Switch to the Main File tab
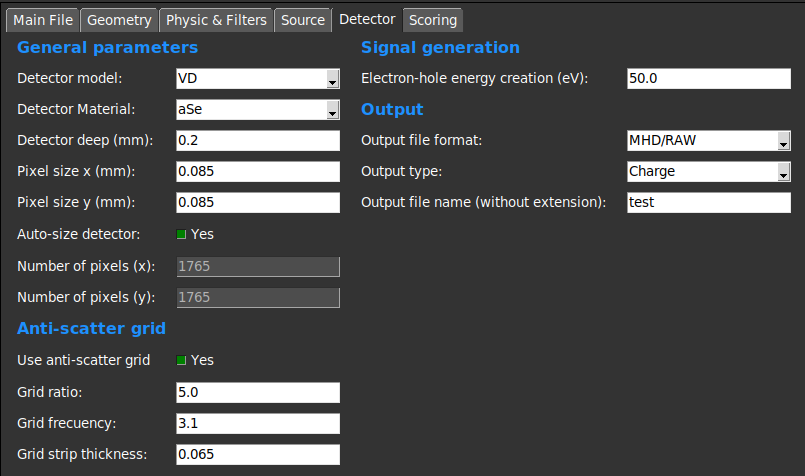Image resolution: width=805 pixels, height=476 pixels. (x=42, y=20)
